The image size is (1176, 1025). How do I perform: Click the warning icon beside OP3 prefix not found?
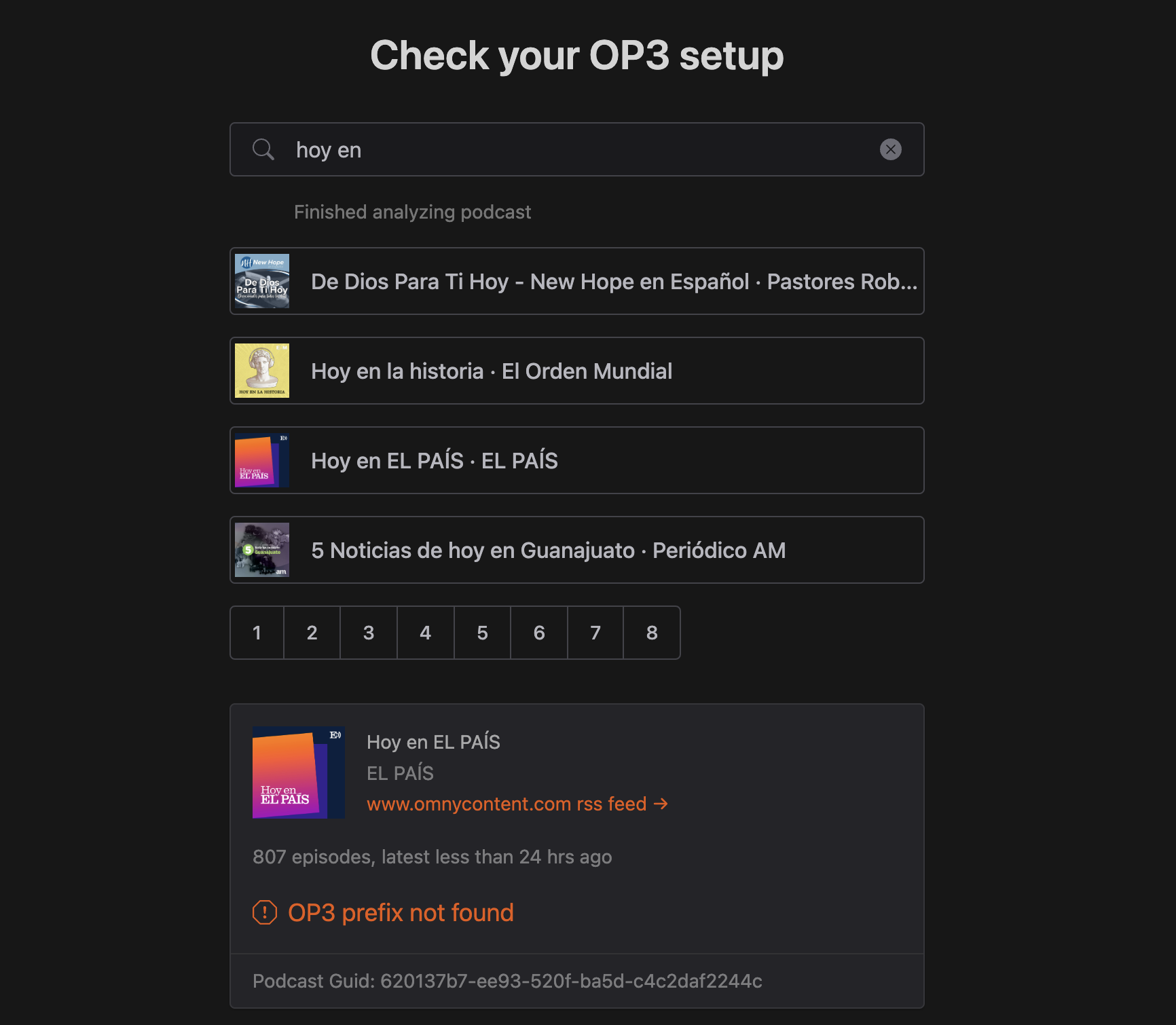265,912
